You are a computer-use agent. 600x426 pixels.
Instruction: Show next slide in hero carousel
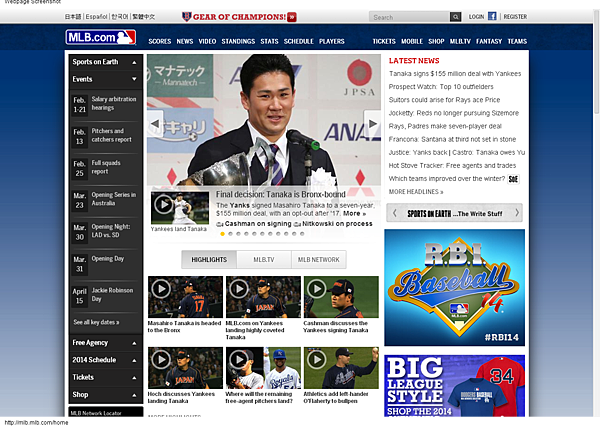pos(372,123)
